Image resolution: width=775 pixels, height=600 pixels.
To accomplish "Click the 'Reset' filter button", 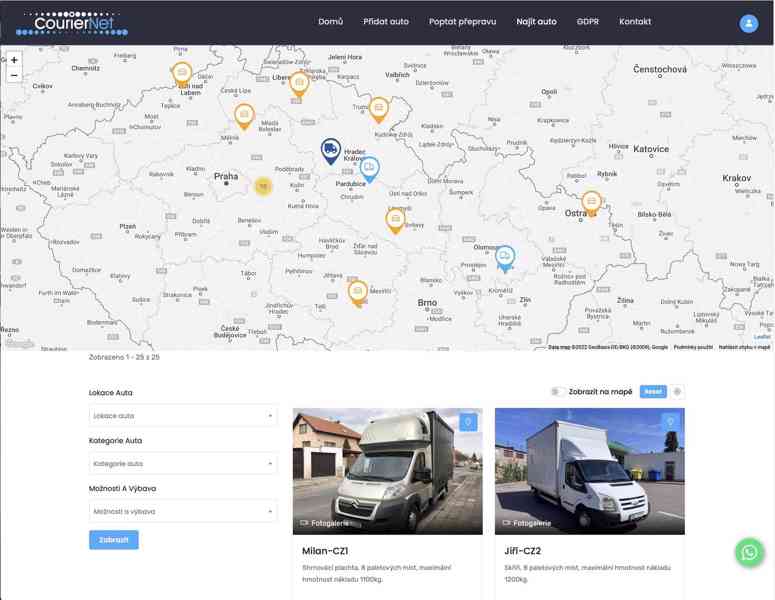I will click(652, 392).
